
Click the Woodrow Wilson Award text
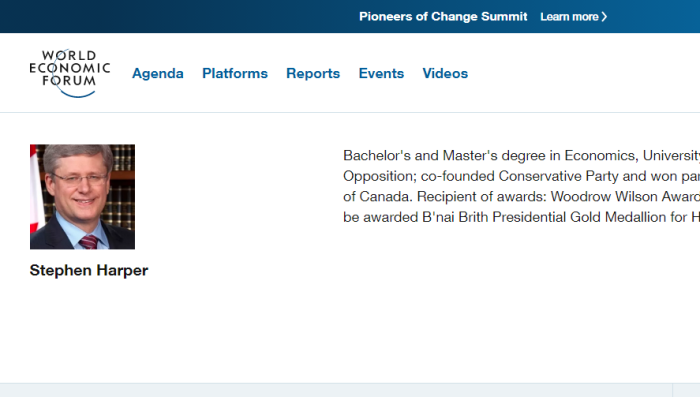pyautogui.click(x=625, y=196)
